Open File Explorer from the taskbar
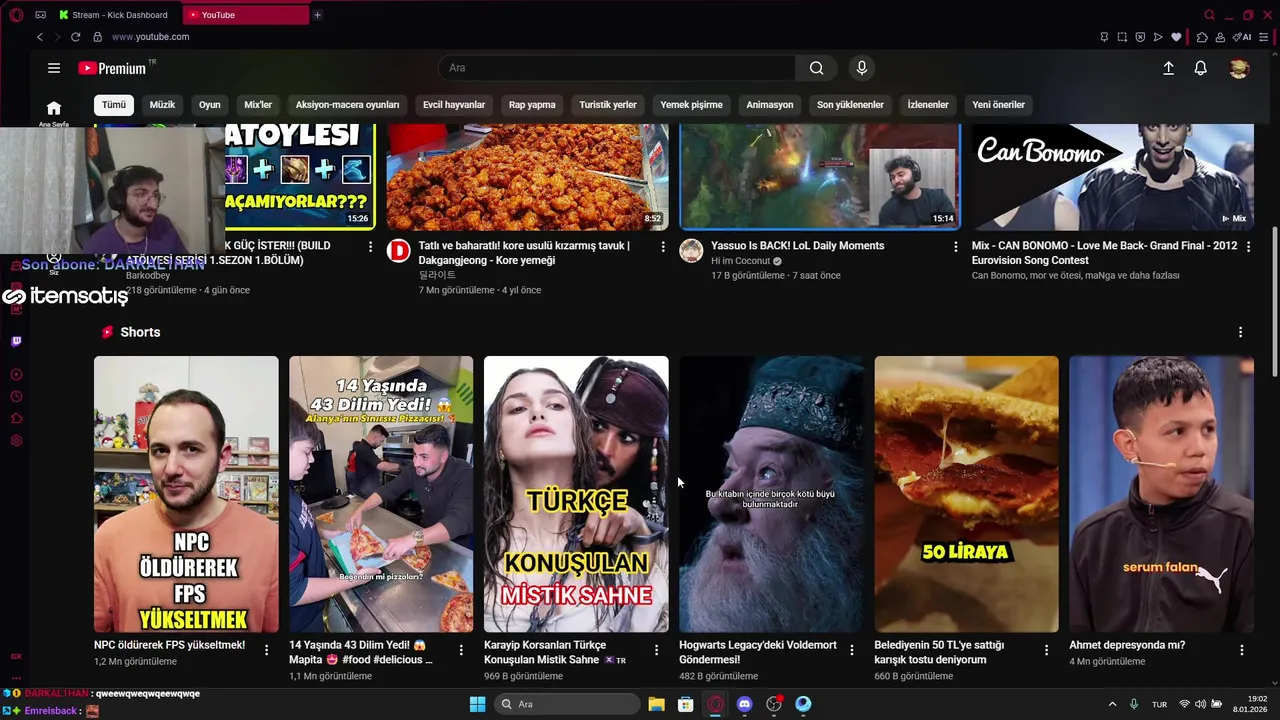Image resolution: width=1280 pixels, height=720 pixels. click(x=656, y=704)
